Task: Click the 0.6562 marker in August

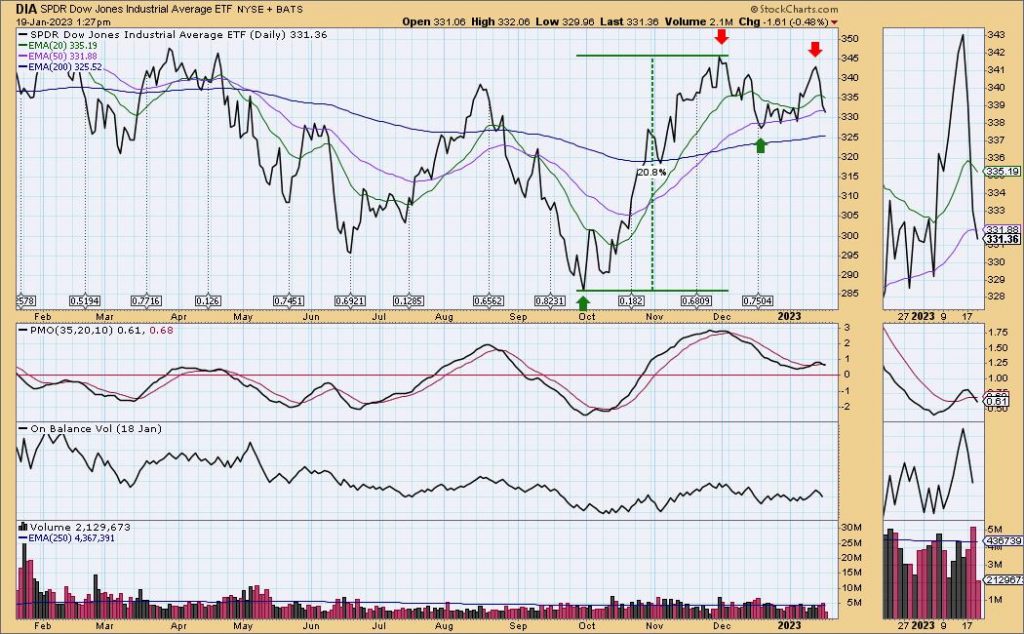Action: 487,300
